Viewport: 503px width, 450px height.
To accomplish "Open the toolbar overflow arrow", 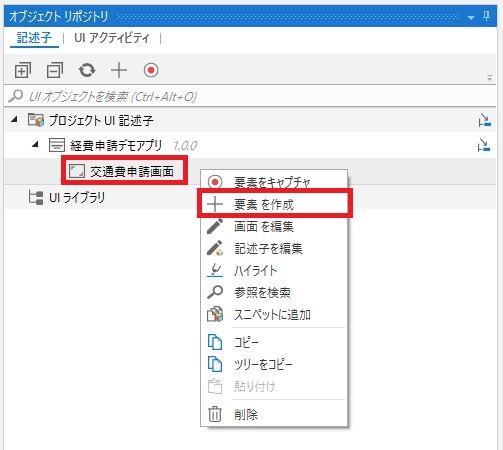I will coord(490,78).
